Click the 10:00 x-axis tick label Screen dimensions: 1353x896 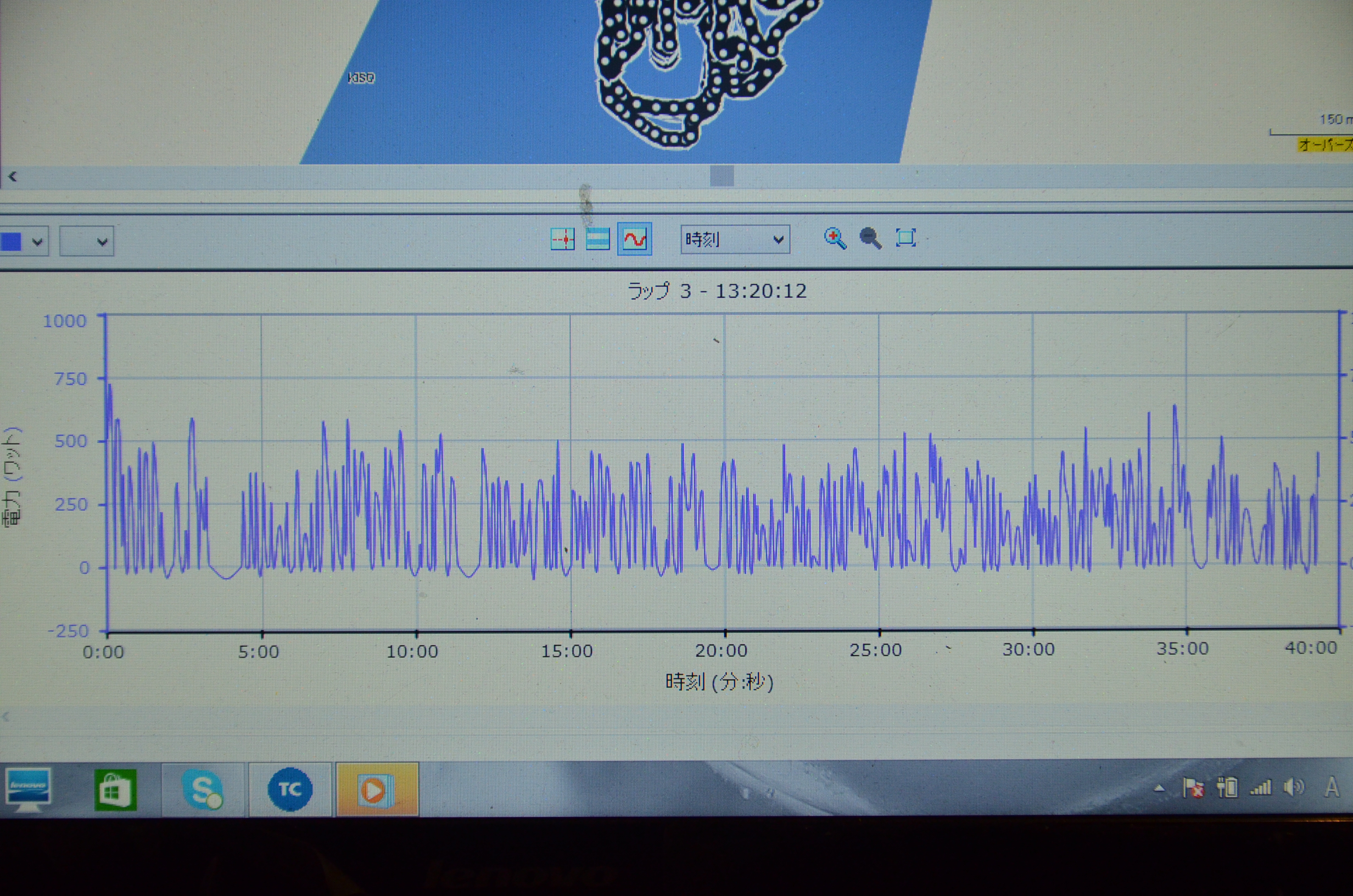pos(412,652)
